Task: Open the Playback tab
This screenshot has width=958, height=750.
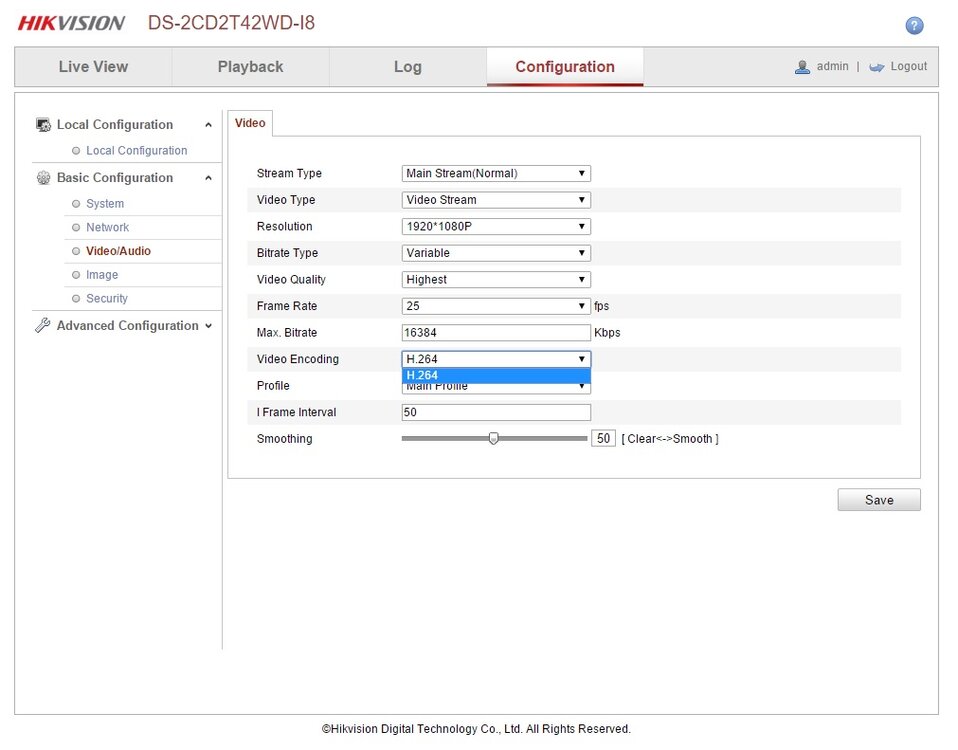Action: pos(250,67)
